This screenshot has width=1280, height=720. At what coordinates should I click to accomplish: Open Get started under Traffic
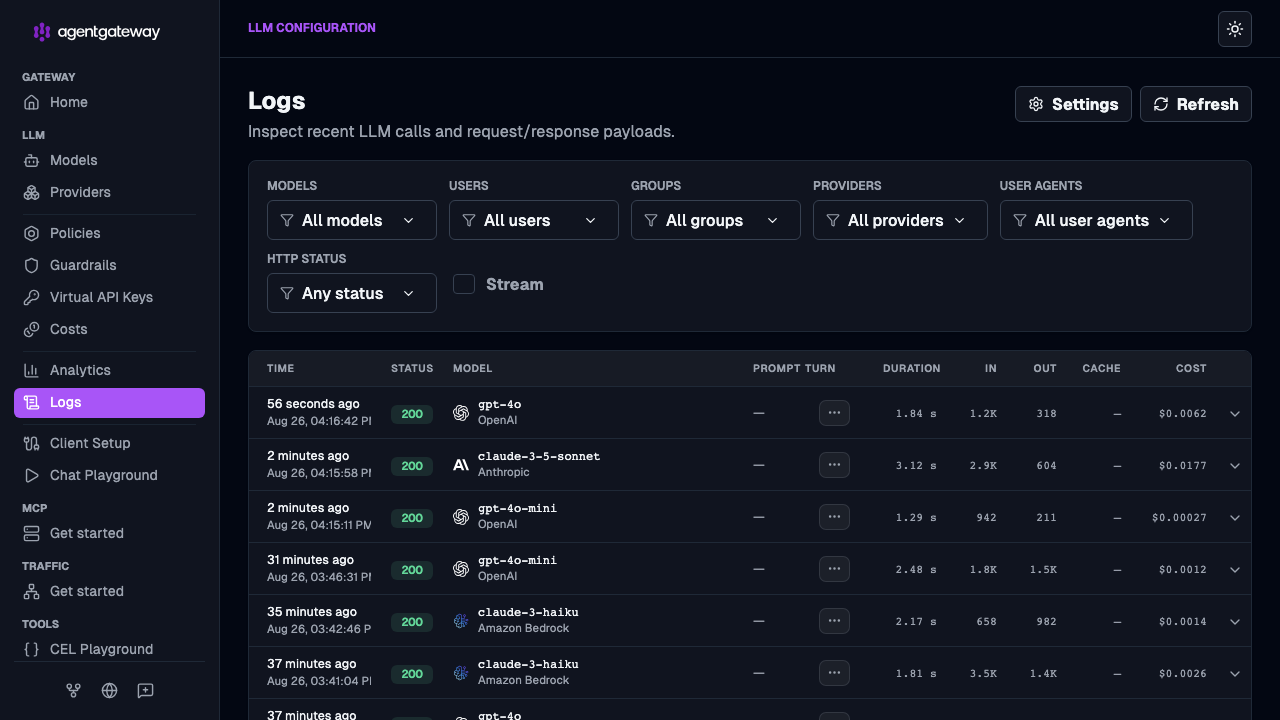[109, 591]
